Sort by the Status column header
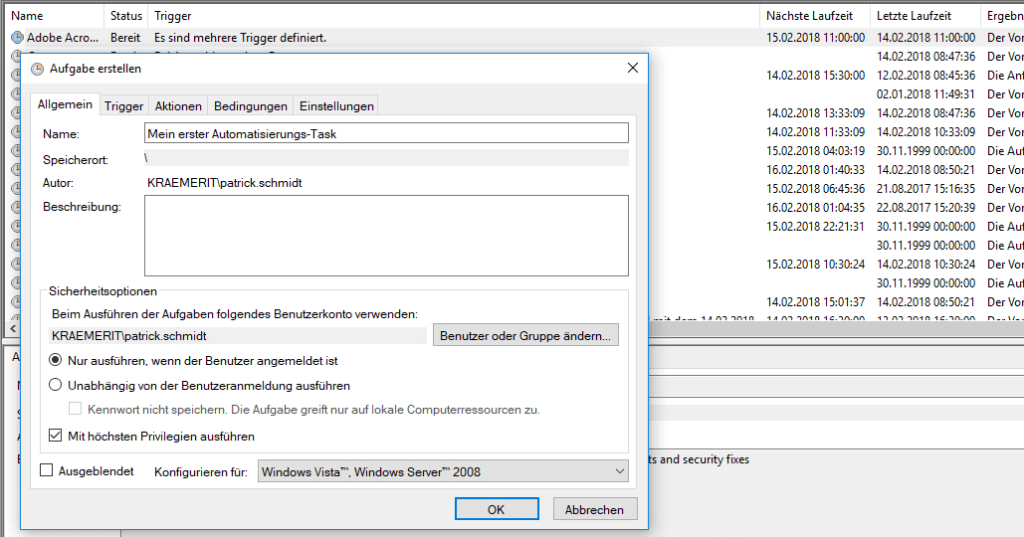 (126, 16)
